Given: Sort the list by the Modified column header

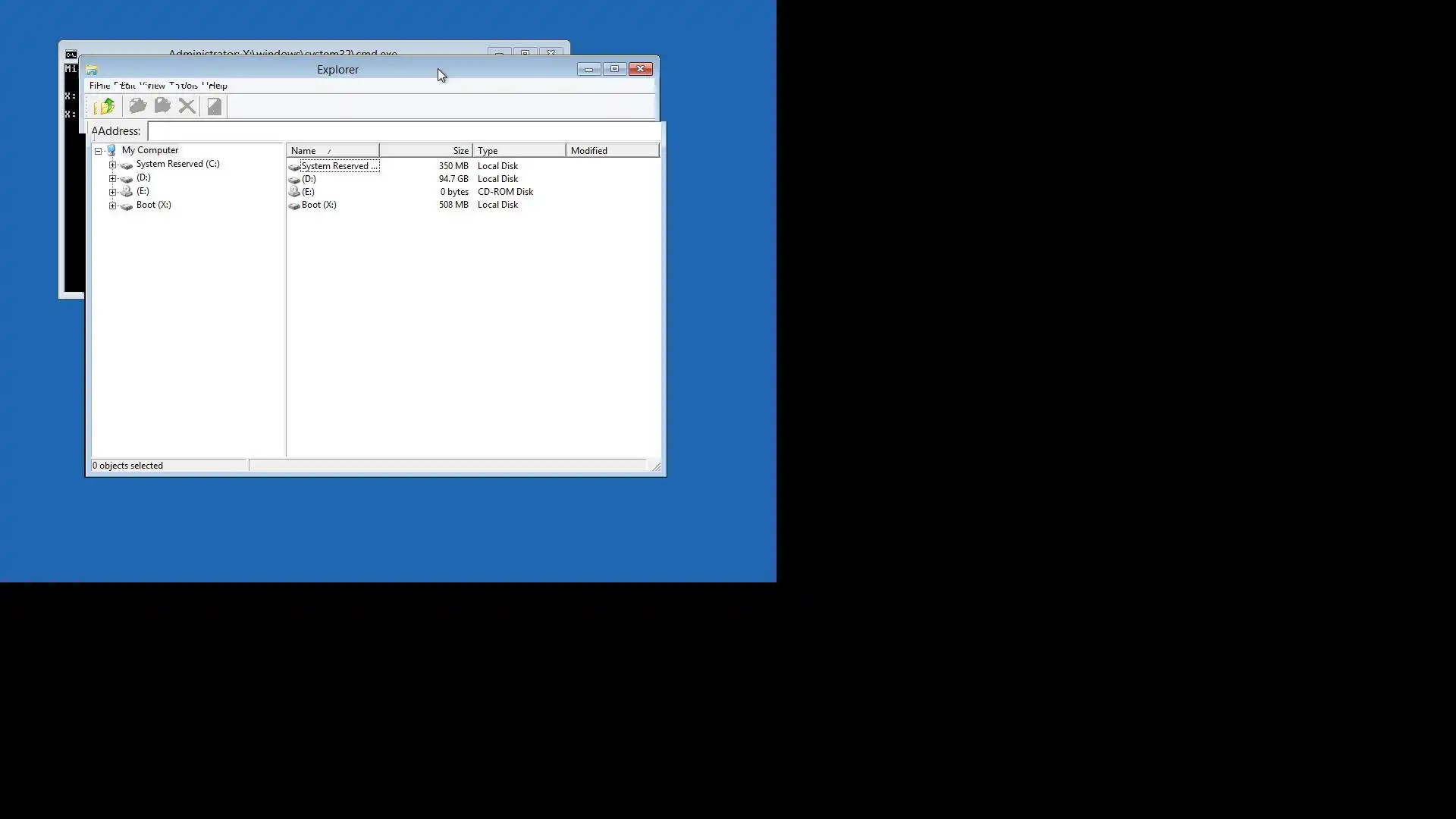Looking at the screenshot, I should click(x=611, y=151).
